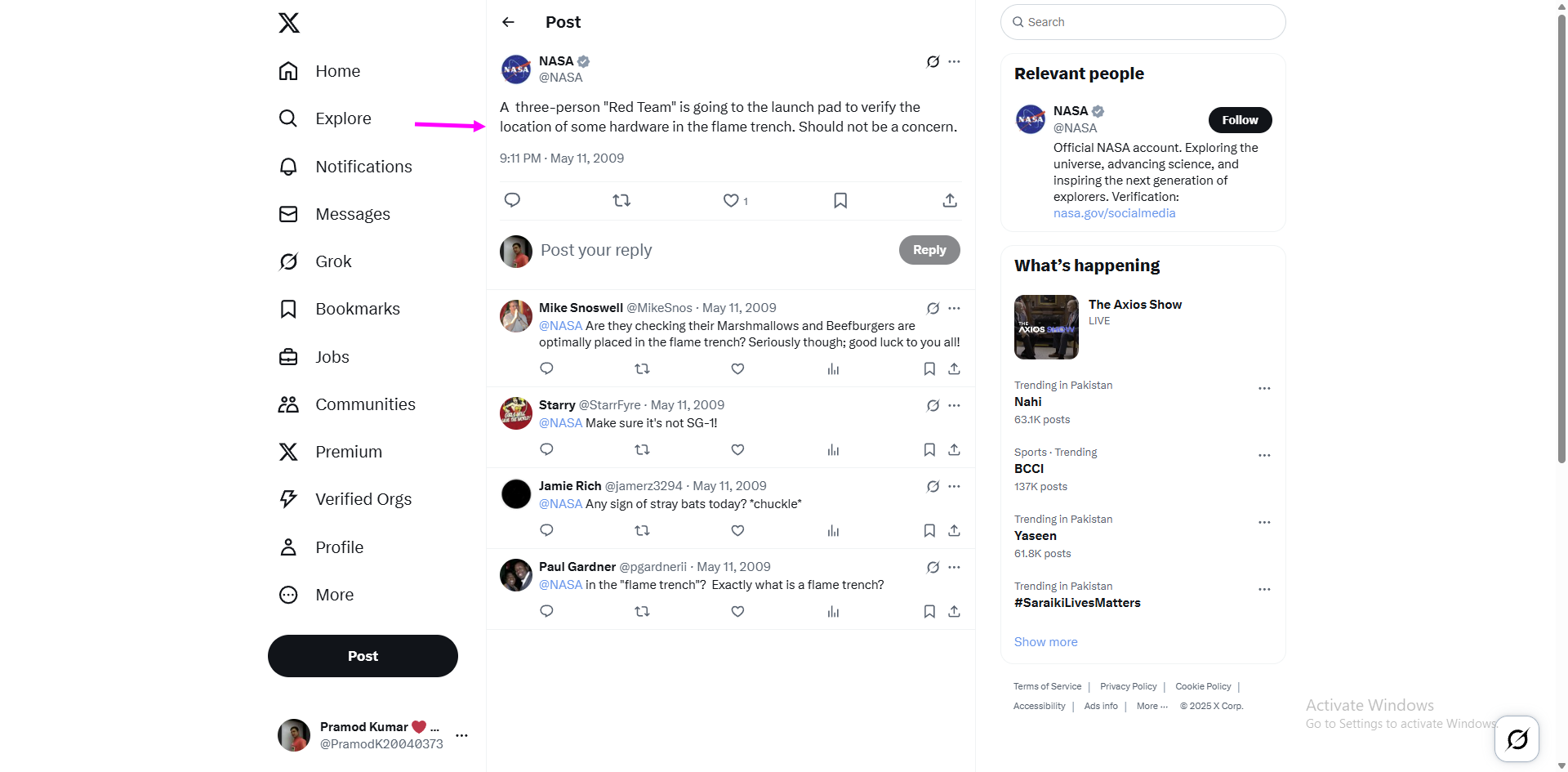Screen dimensions: 1568x772
Task: Open more options on NASA's post
Action: (954, 61)
